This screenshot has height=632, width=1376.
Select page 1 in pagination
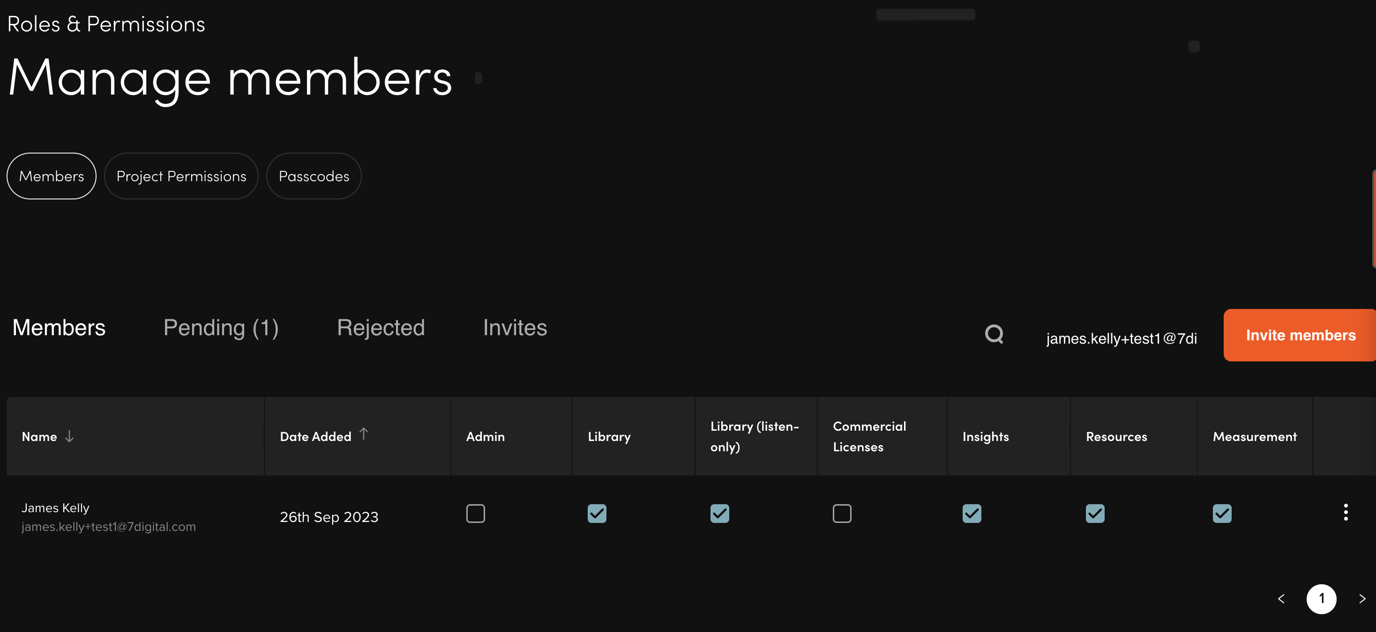pyautogui.click(x=1322, y=599)
